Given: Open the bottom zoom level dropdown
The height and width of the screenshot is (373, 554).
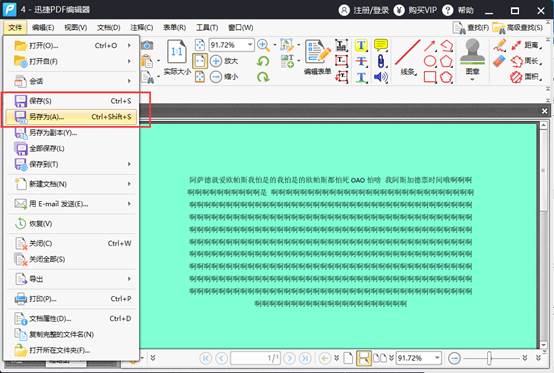Looking at the screenshot, I should point(437,358).
